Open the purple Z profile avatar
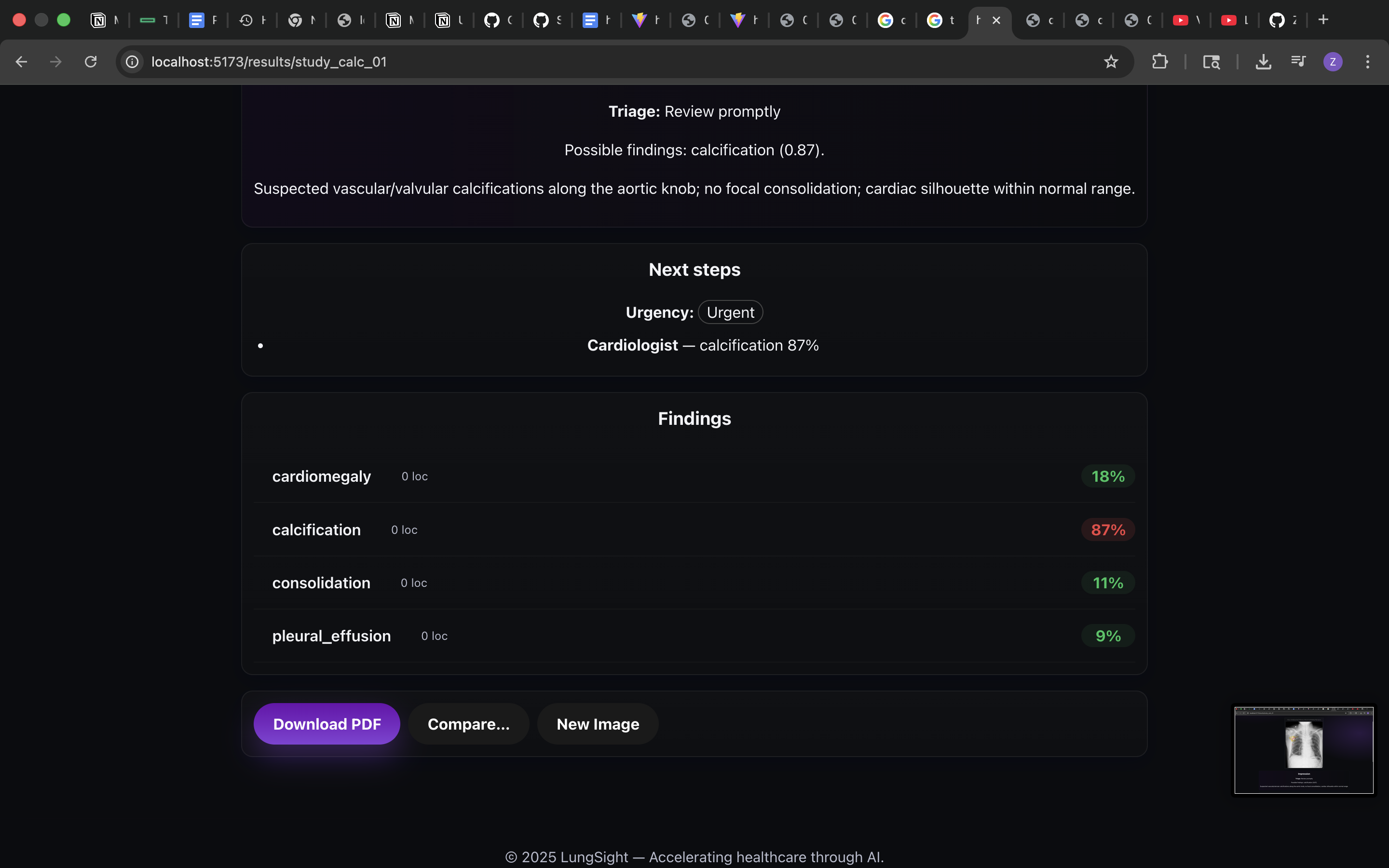This screenshot has height=868, width=1389. [x=1333, y=61]
